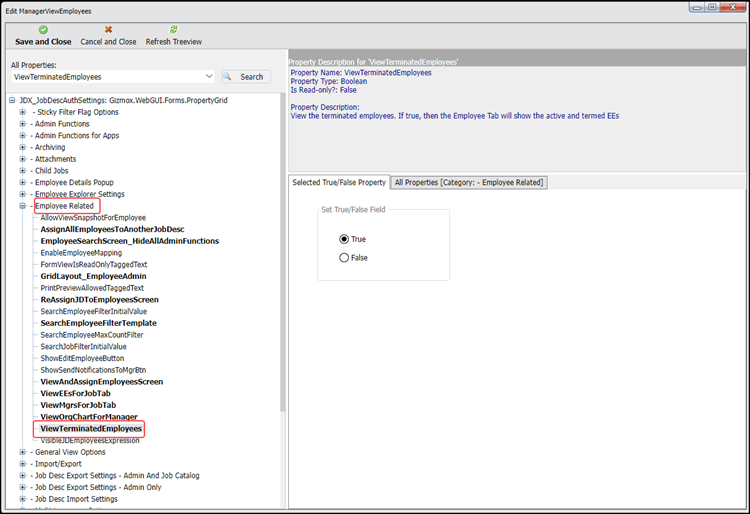Select the True radio button
The width and height of the screenshot is (750, 514).
345,239
